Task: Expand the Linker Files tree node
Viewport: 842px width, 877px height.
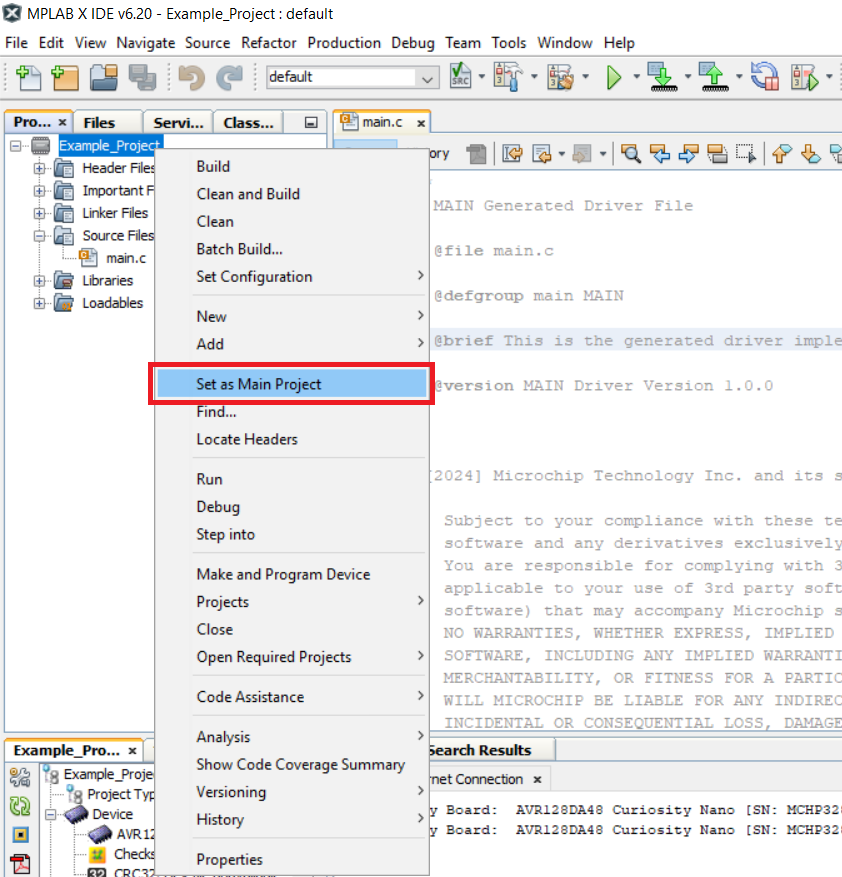Action: coord(39,213)
